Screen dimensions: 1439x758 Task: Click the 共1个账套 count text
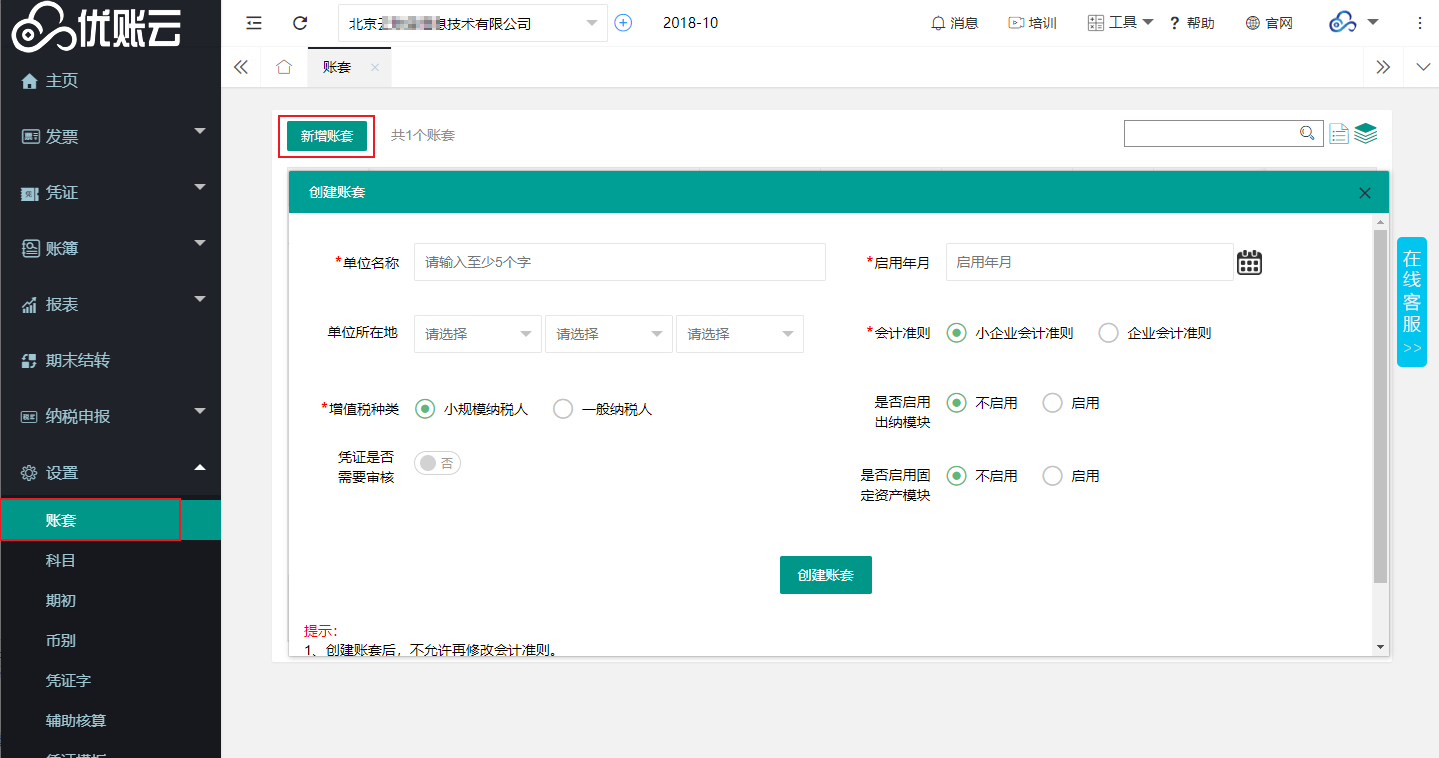pyautogui.click(x=423, y=135)
